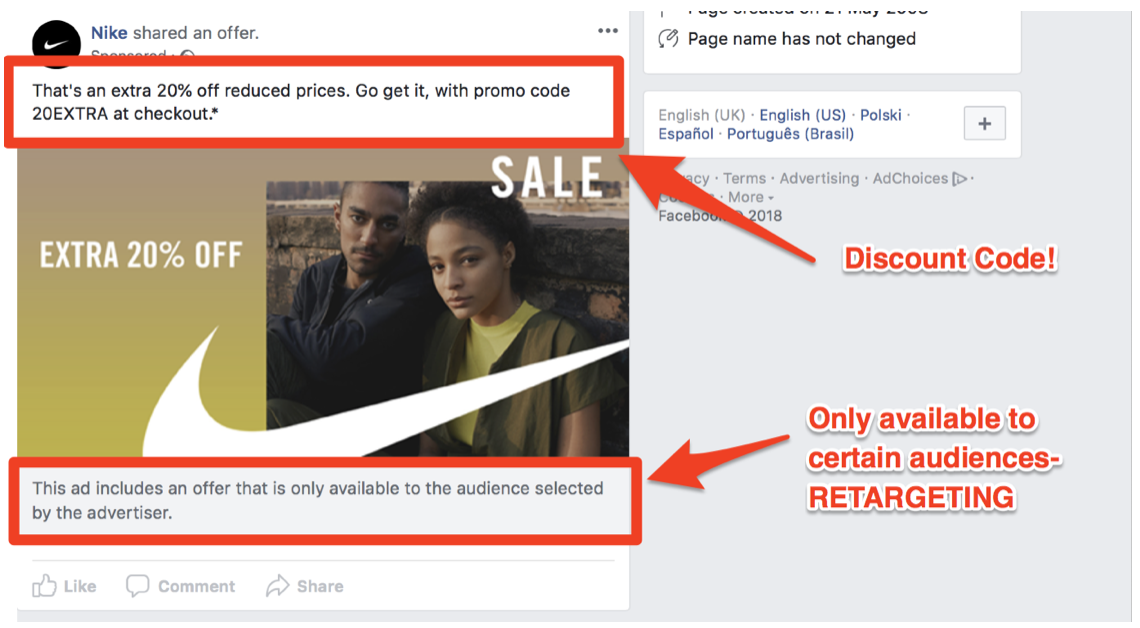Image resolution: width=1140 pixels, height=628 pixels.
Task: Click the audience-only offer notice text
Action: (x=318, y=500)
